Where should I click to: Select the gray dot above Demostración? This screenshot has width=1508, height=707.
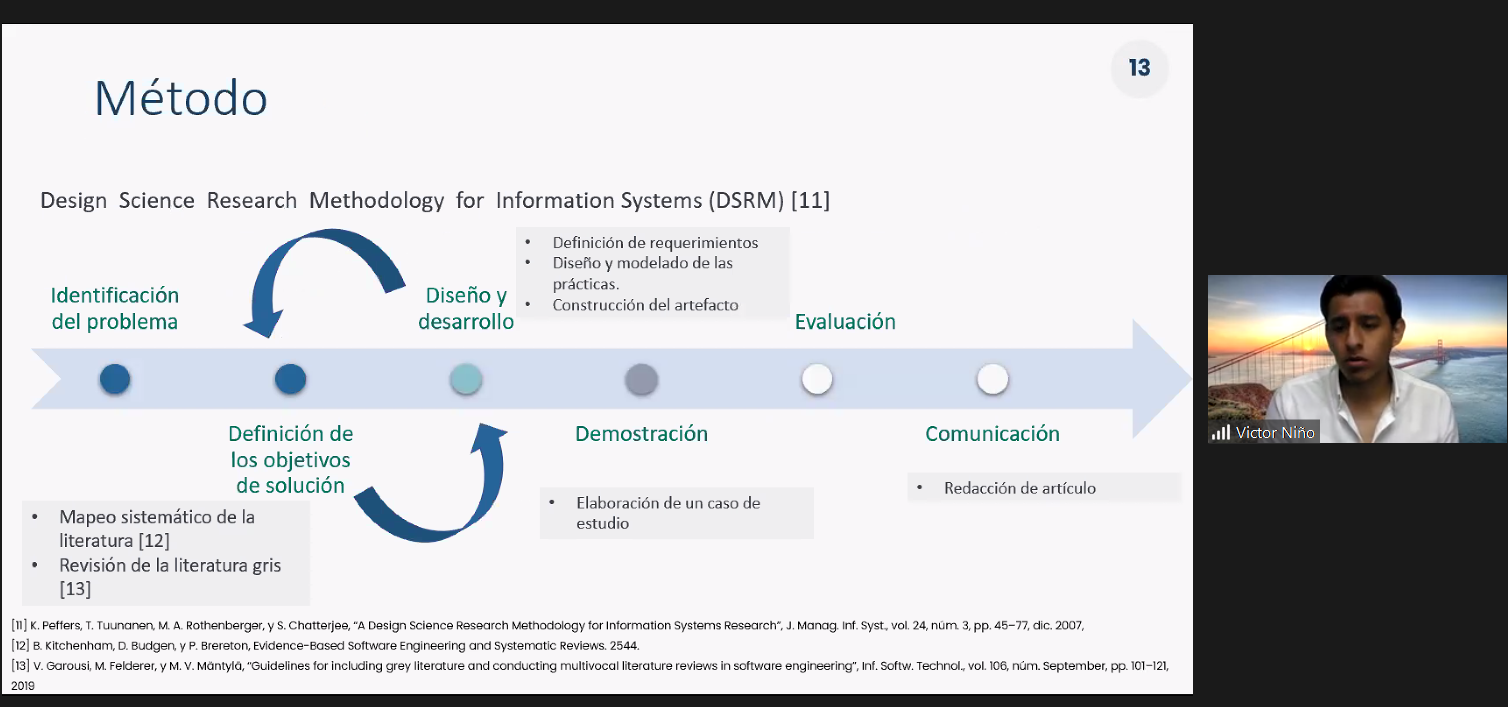click(641, 379)
